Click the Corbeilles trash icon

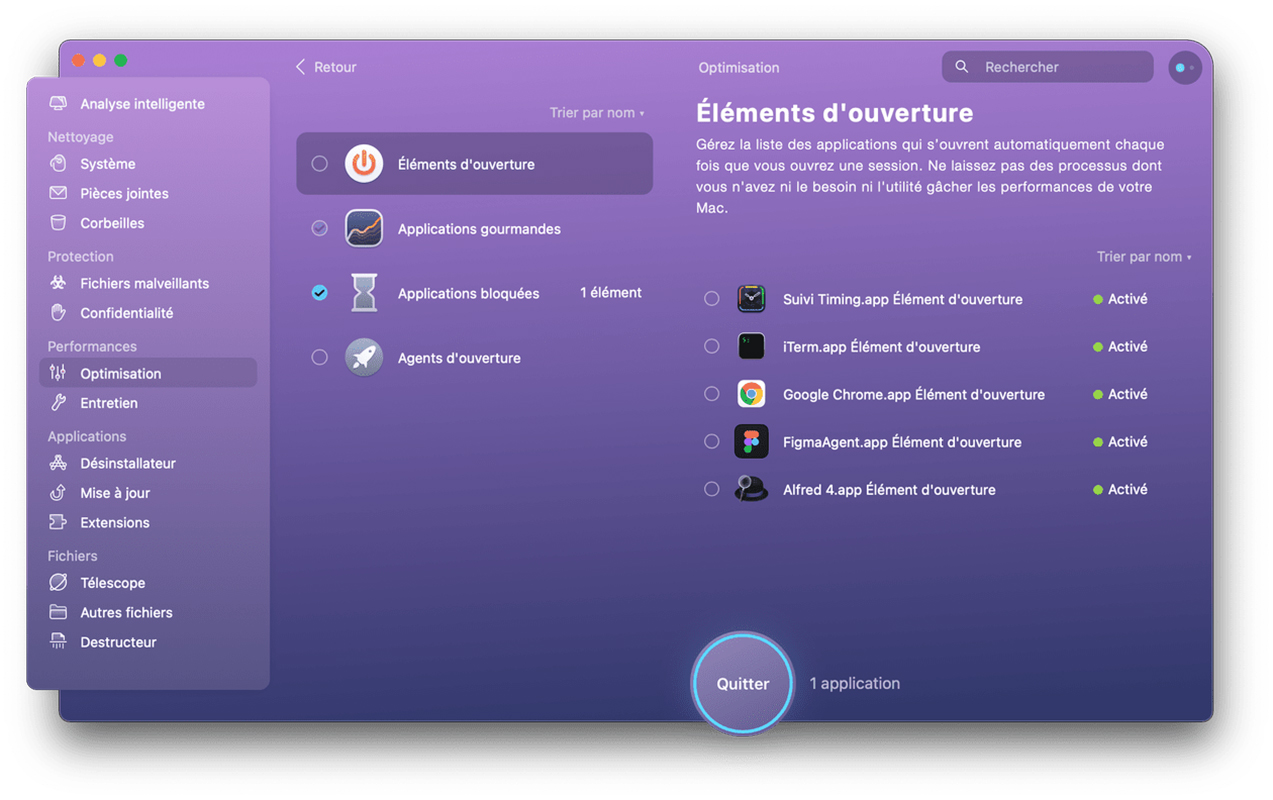(58, 223)
